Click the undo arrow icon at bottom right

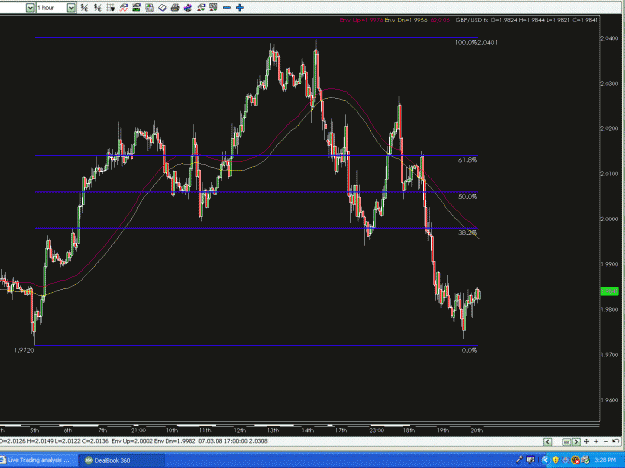click(615, 441)
